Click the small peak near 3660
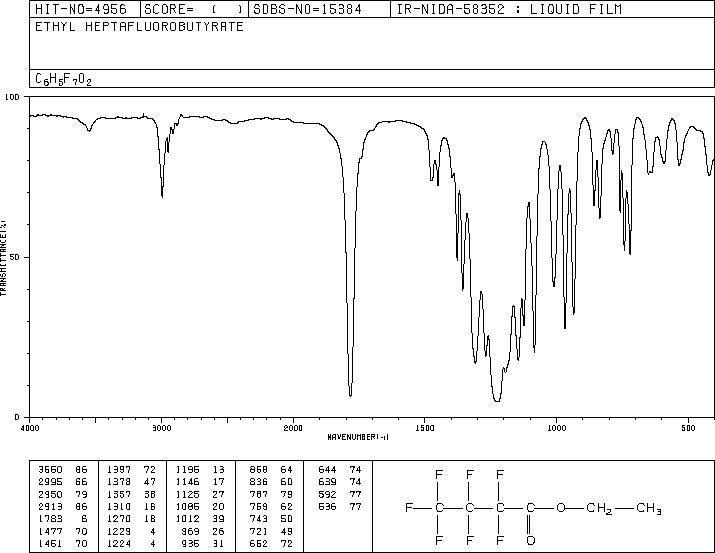 click(89, 130)
